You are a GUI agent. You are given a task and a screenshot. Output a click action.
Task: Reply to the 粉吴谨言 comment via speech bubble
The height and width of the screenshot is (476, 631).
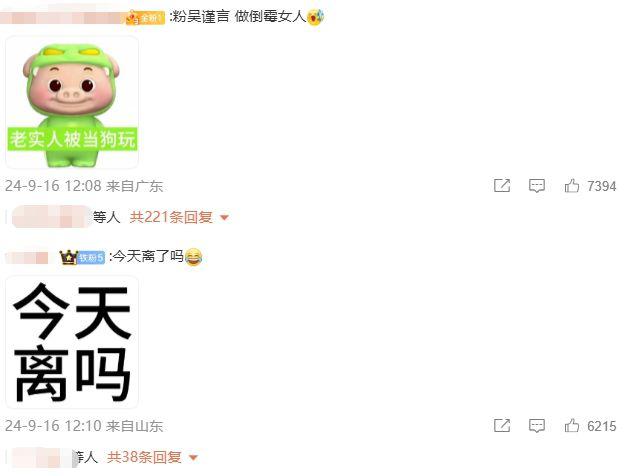[536, 186]
